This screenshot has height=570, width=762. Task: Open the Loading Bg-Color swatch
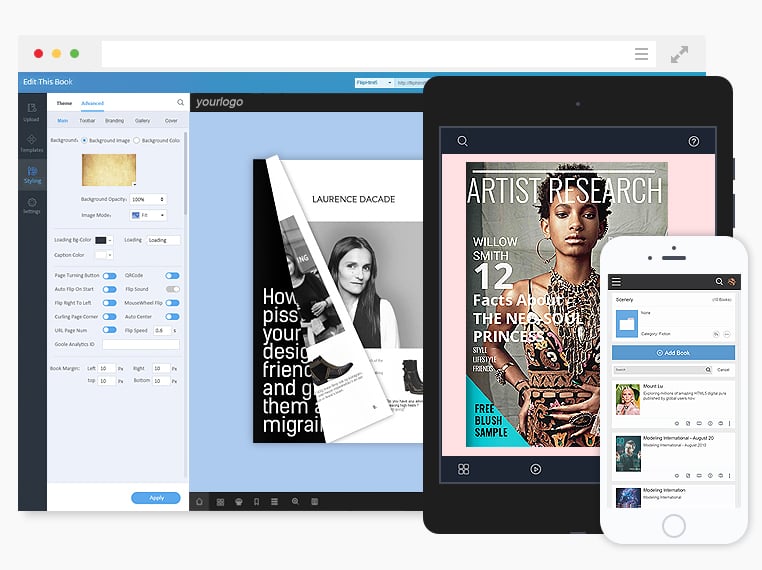[103, 240]
